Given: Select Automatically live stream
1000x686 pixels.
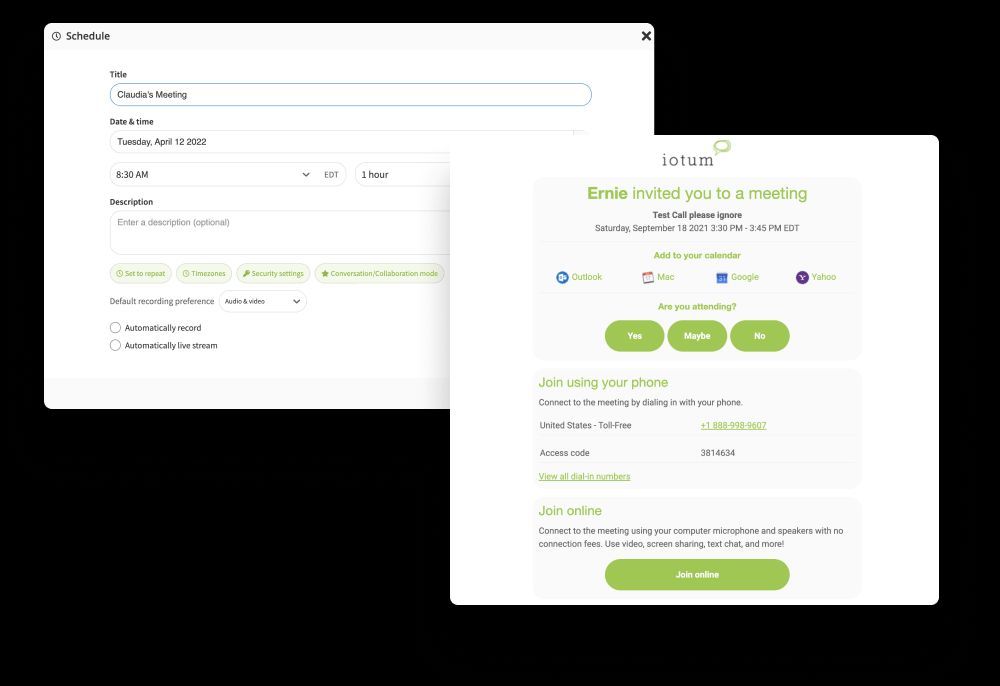Looking at the screenshot, I should pyautogui.click(x=115, y=345).
